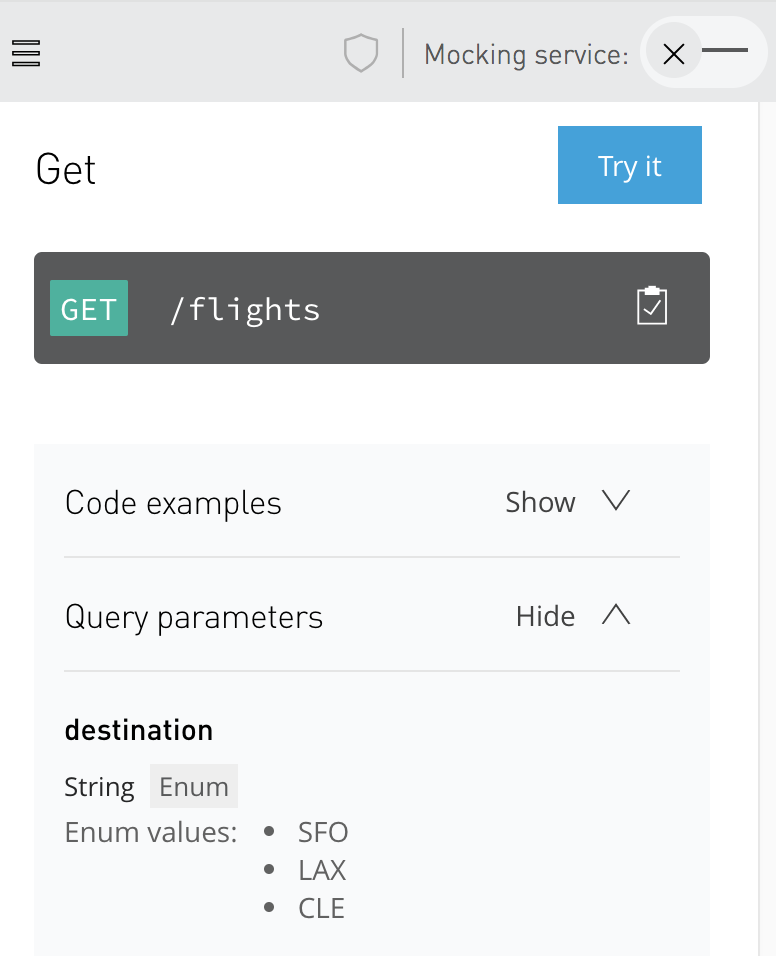This screenshot has height=956, width=776.
Task: Toggle the Mocking service switch
Action: click(703, 52)
